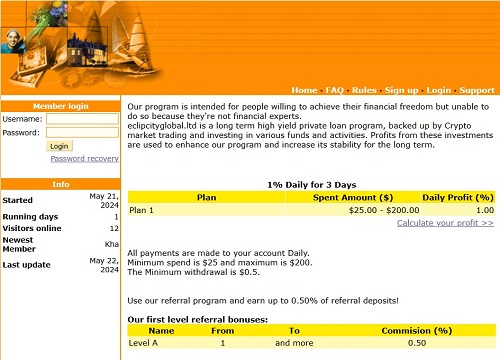Focus the Password input field
Screen dimensions: 500x360
point(82,132)
